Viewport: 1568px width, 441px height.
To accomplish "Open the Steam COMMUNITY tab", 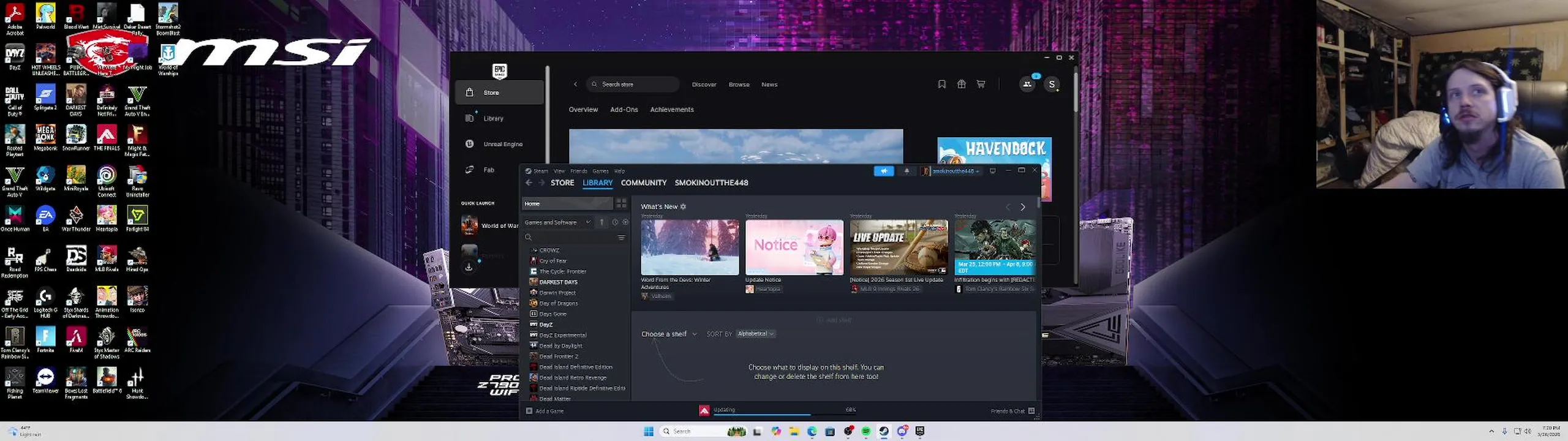I will [x=643, y=183].
